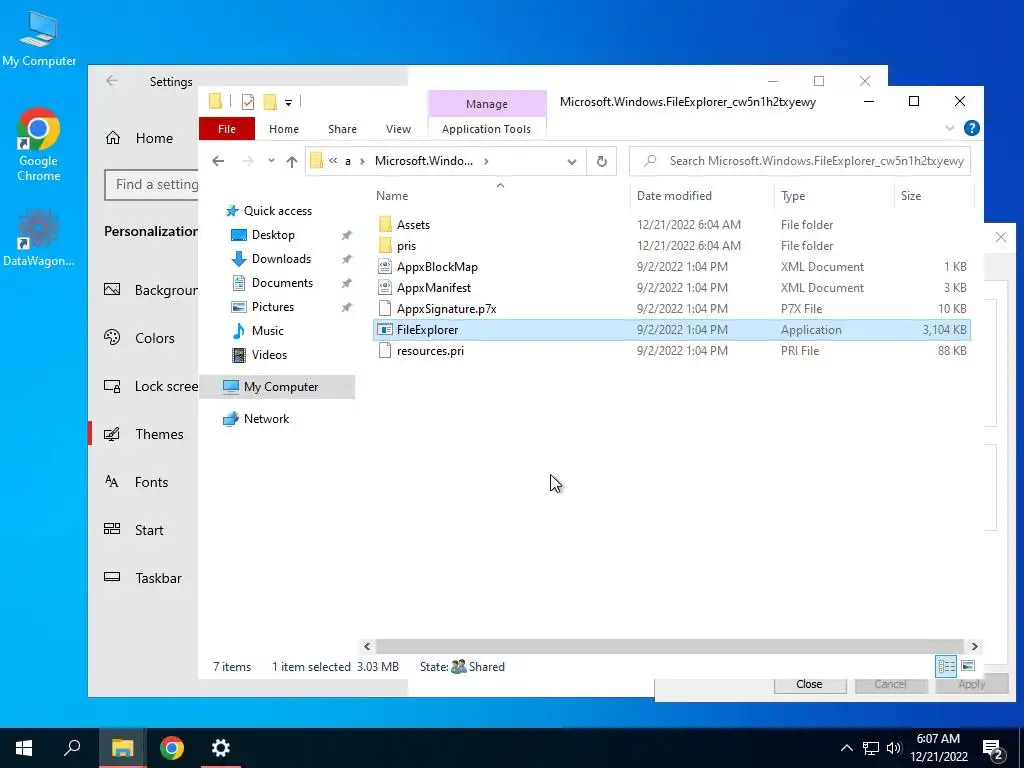1024x768 pixels.
Task: Open Taskbar settings in sidebar
Action: (158, 578)
